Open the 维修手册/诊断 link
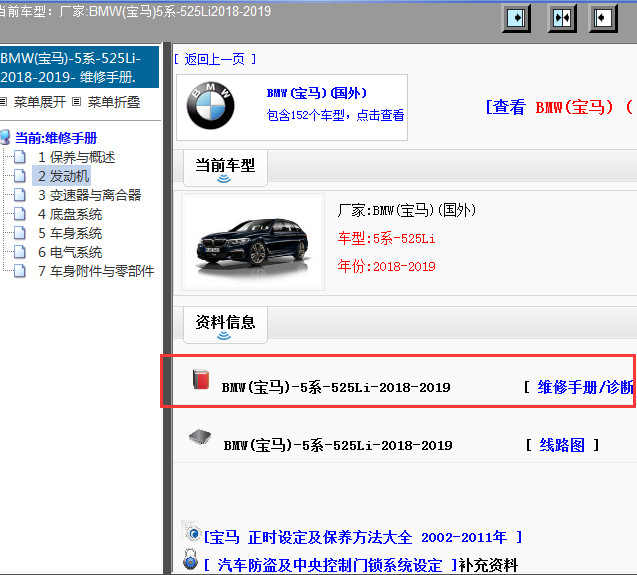The width and height of the screenshot is (637, 575). (x=586, y=387)
